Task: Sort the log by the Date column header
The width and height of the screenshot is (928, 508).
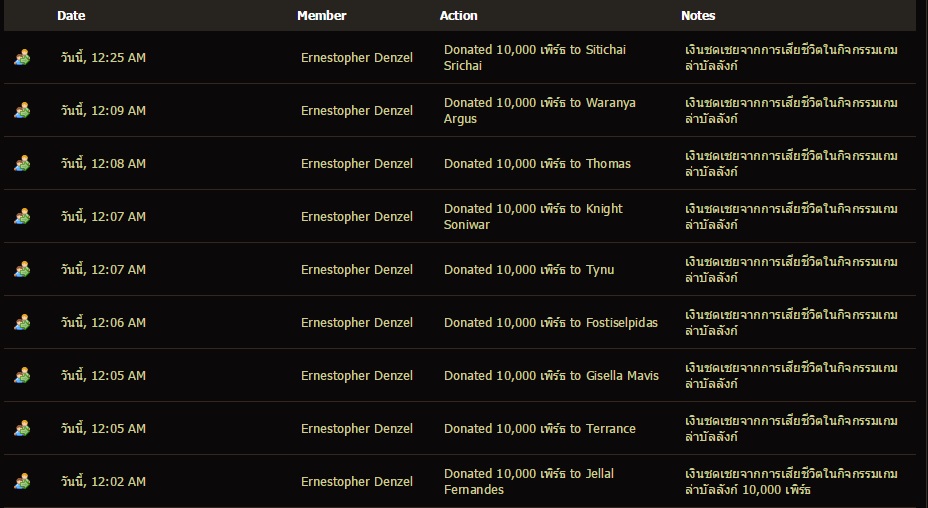Action: (71, 15)
